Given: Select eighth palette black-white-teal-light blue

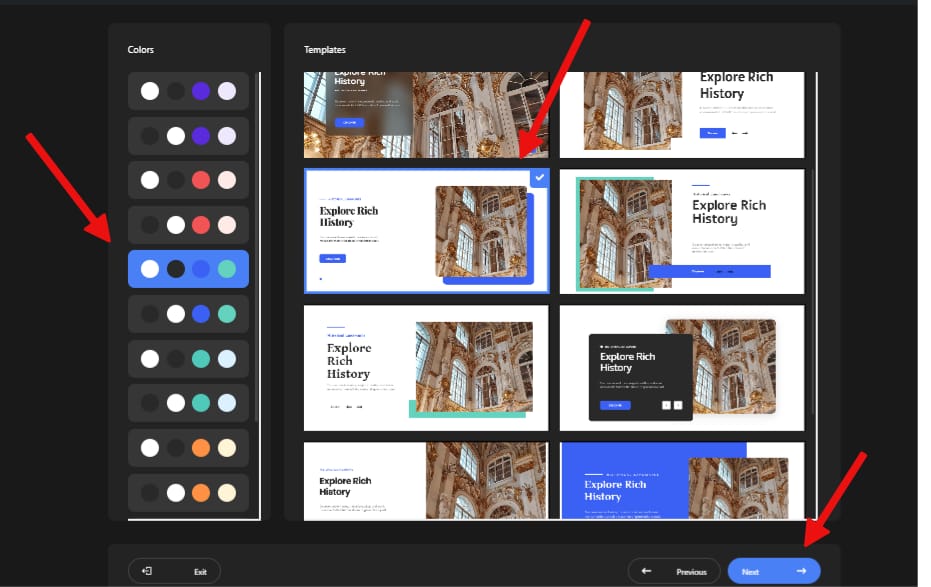Looking at the screenshot, I should (188, 403).
